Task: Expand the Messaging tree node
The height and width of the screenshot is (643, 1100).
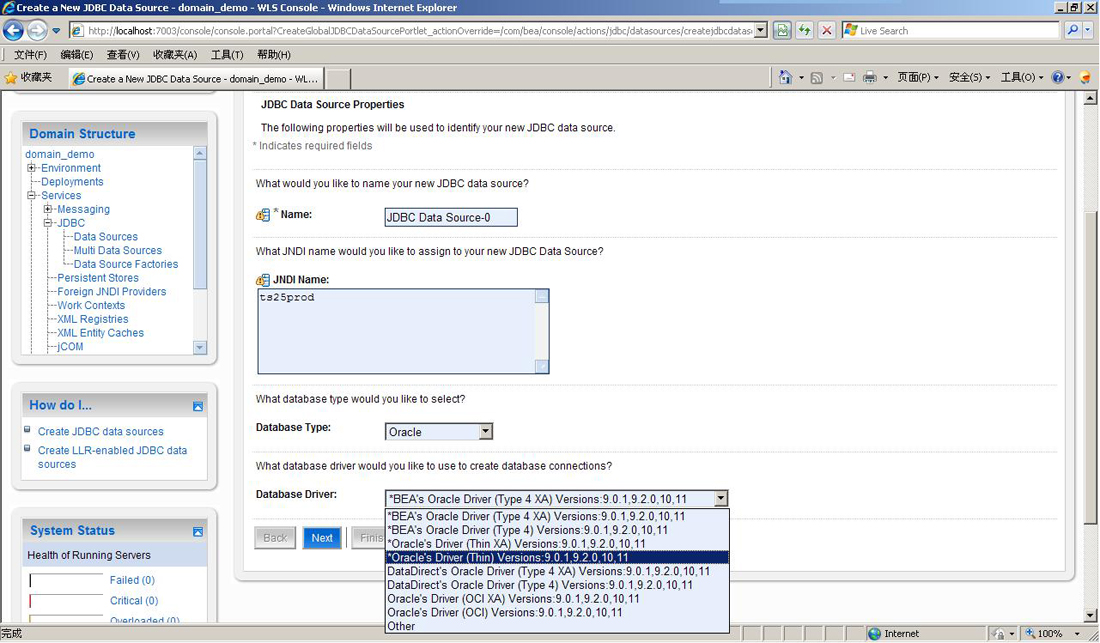Action: (x=48, y=209)
